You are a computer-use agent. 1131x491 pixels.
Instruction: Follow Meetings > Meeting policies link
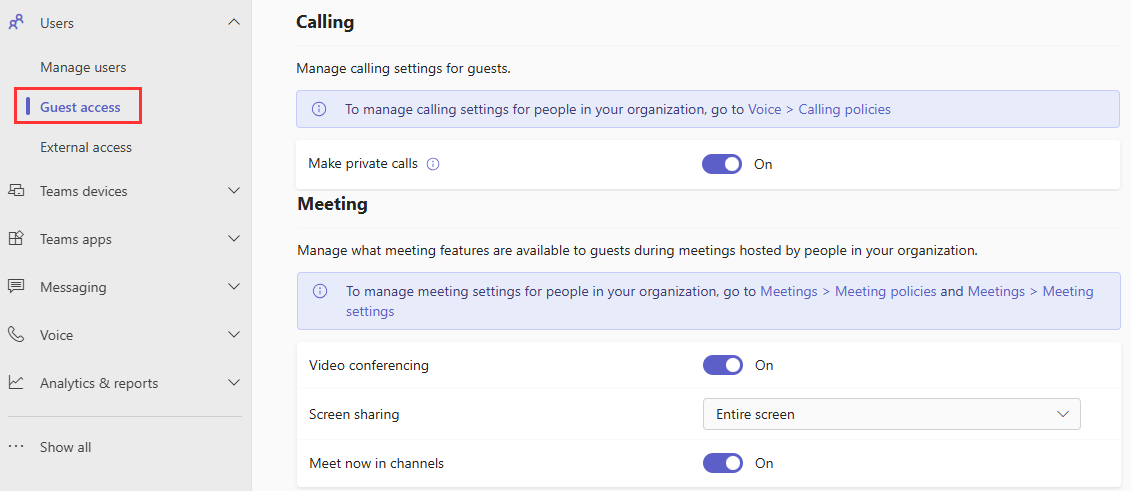click(x=848, y=291)
